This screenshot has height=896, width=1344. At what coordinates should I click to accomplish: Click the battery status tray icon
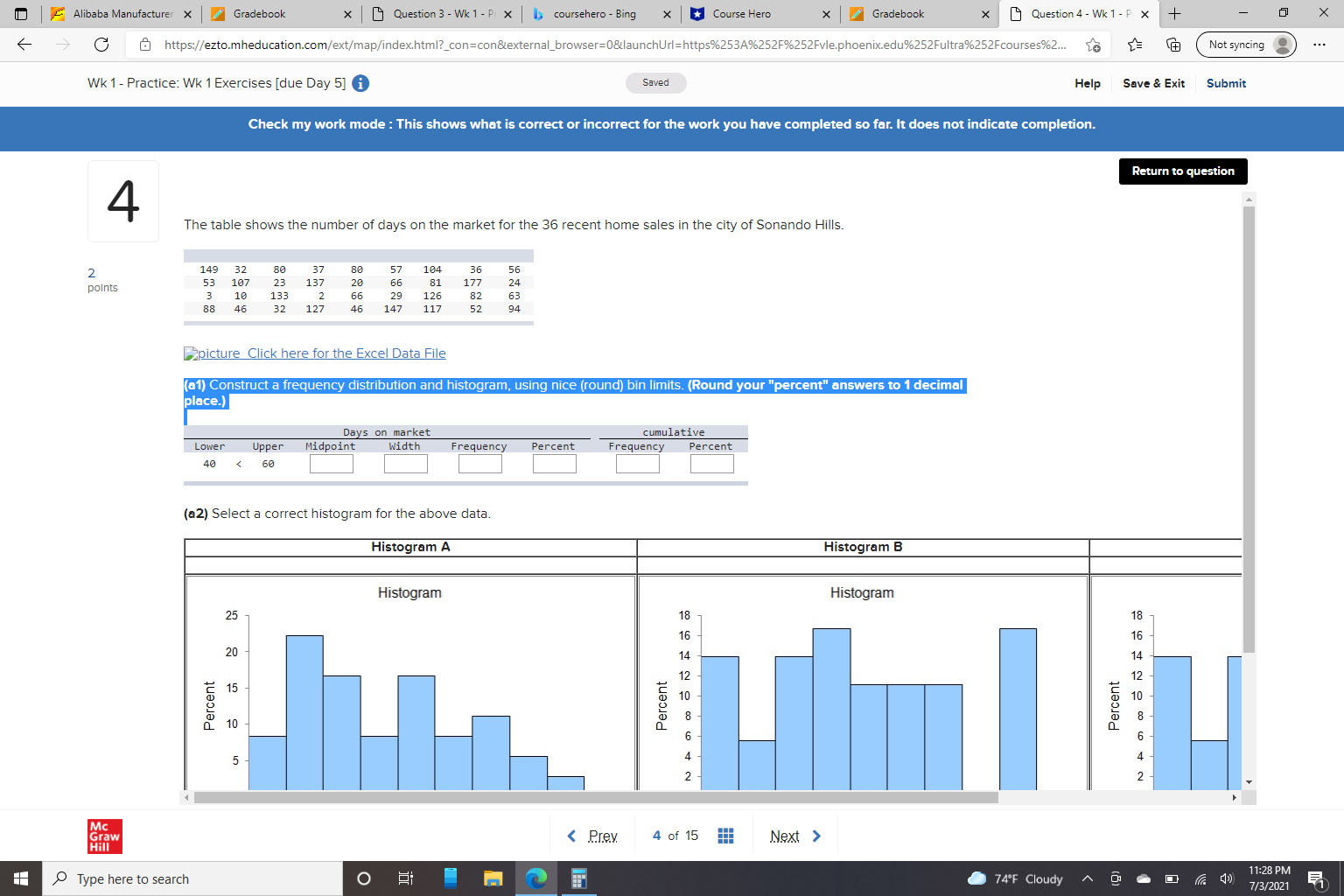(x=1172, y=878)
